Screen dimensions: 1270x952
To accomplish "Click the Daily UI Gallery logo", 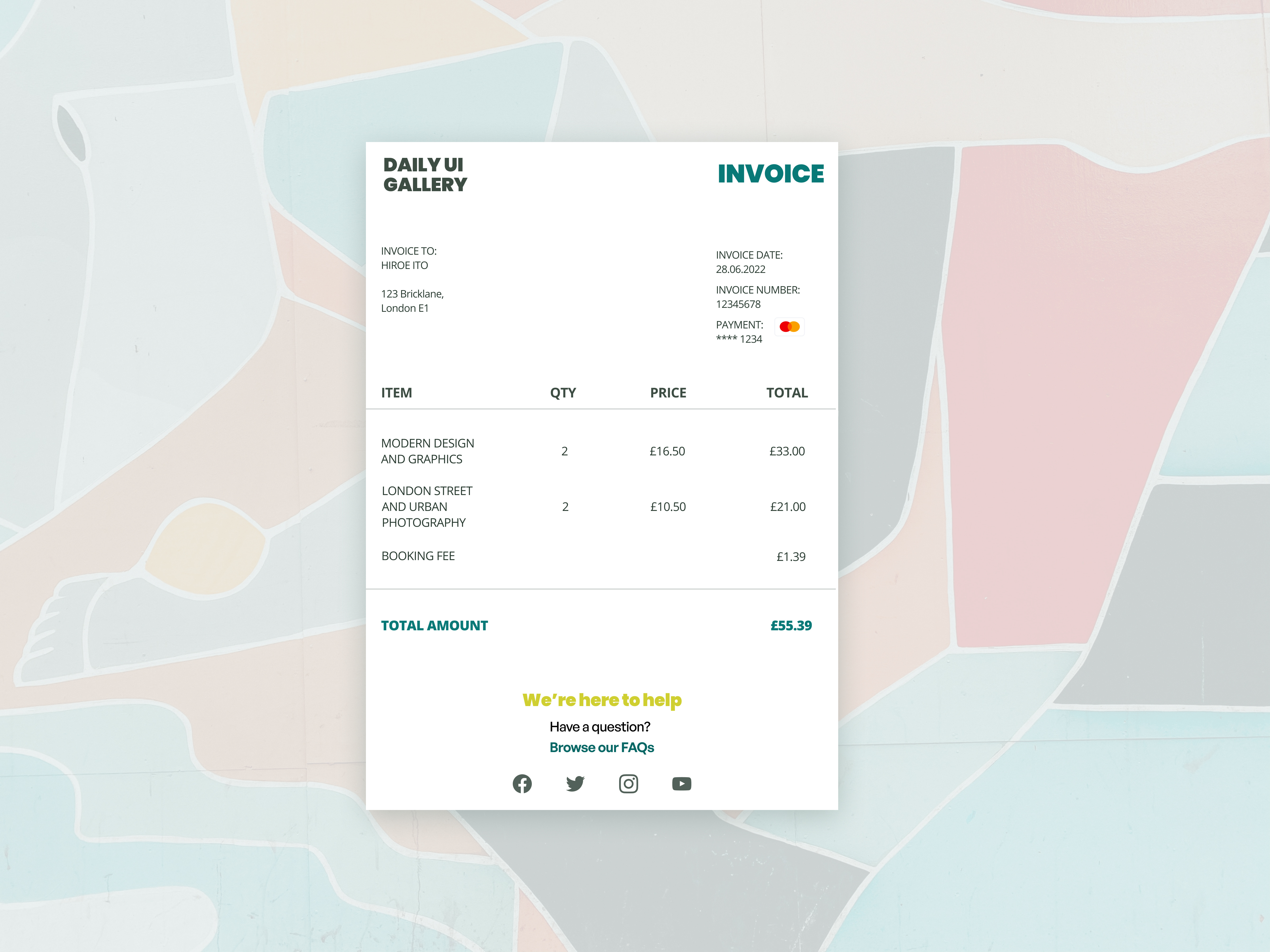I will tap(425, 175).
